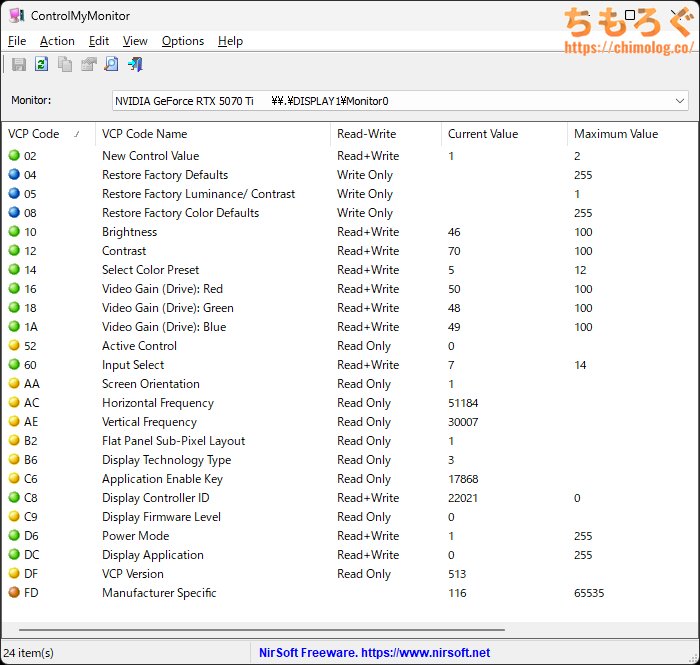Open the Edit menu
The image size is (700, 665).
(99, 41)
